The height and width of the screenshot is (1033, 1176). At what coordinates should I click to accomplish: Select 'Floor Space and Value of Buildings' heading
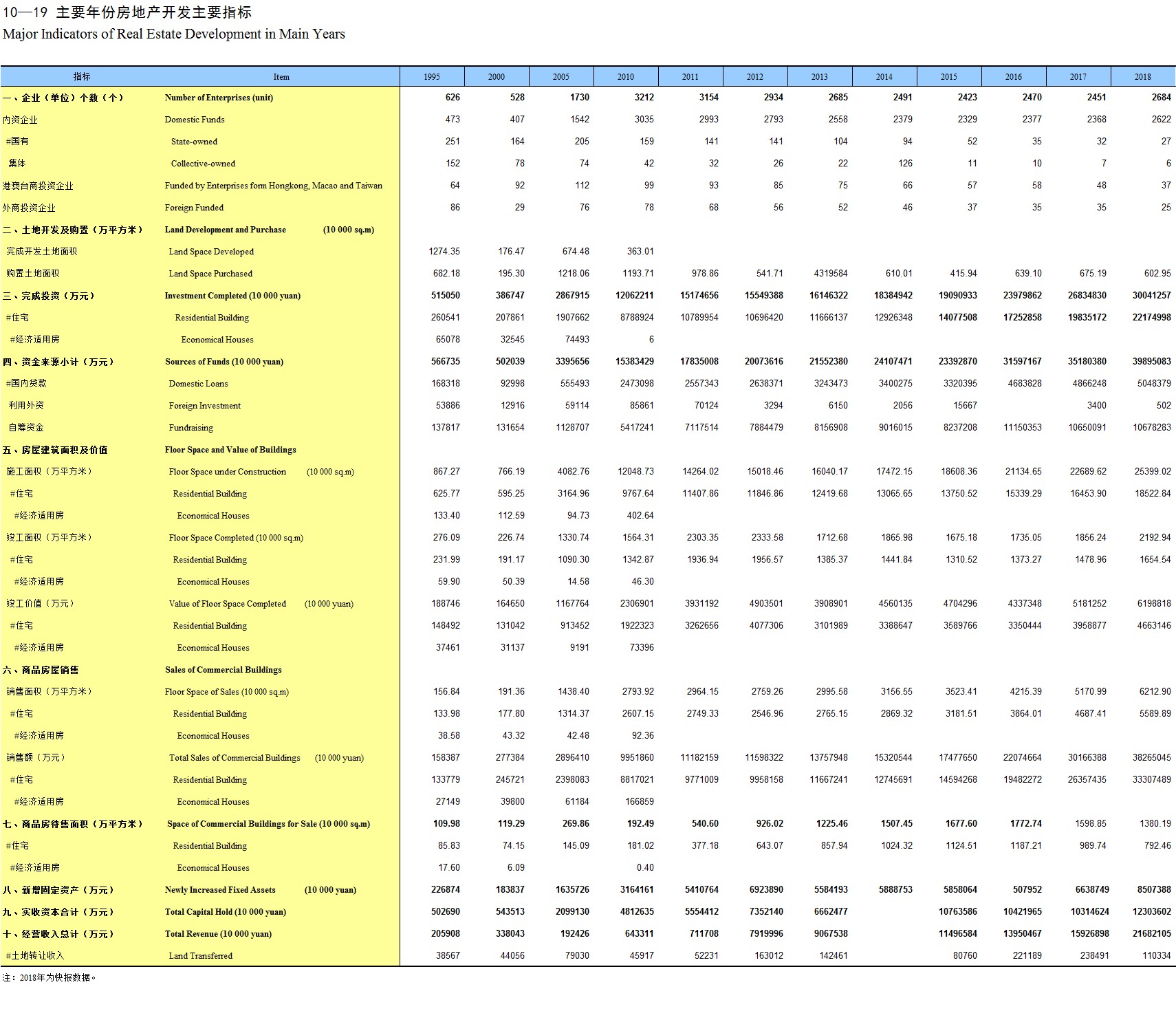pos(230,450)
